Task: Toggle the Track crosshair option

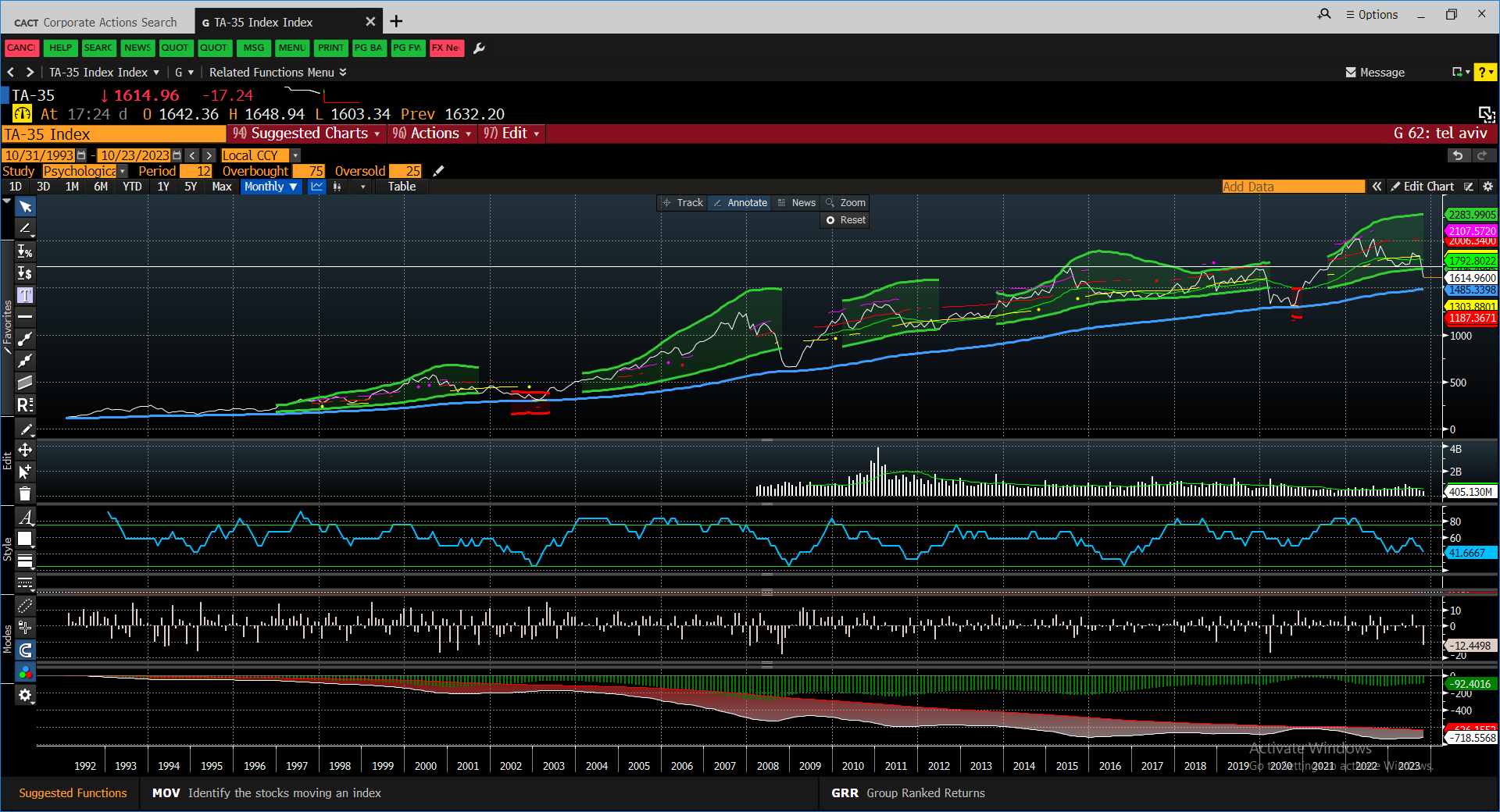Action: coord(683,203)
